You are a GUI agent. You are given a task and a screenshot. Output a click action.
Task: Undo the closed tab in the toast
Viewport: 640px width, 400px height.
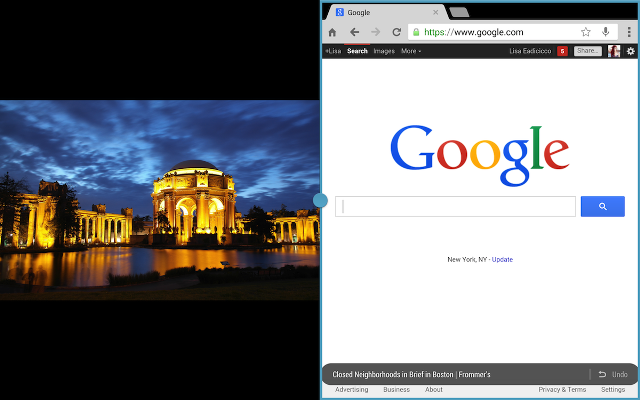[x=613, y=374]
